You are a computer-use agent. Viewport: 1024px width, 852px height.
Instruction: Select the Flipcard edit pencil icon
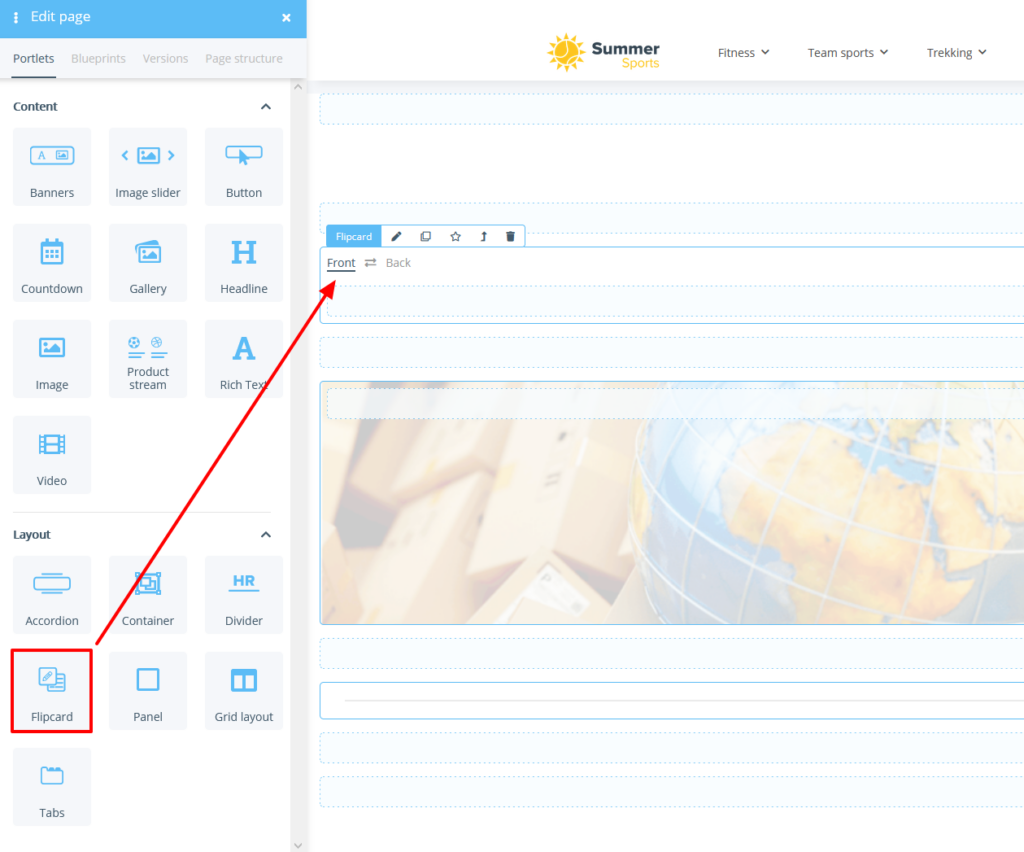click(397, 236)
